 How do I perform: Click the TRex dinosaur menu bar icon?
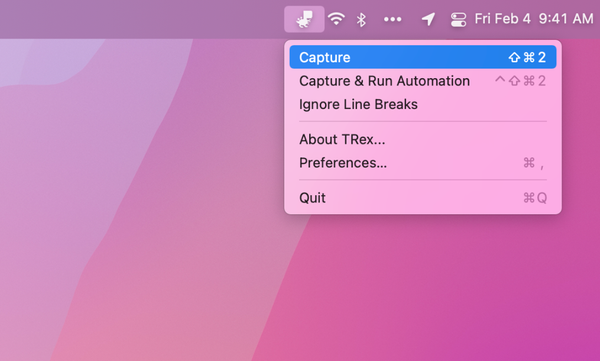click(x=304, y=19)
